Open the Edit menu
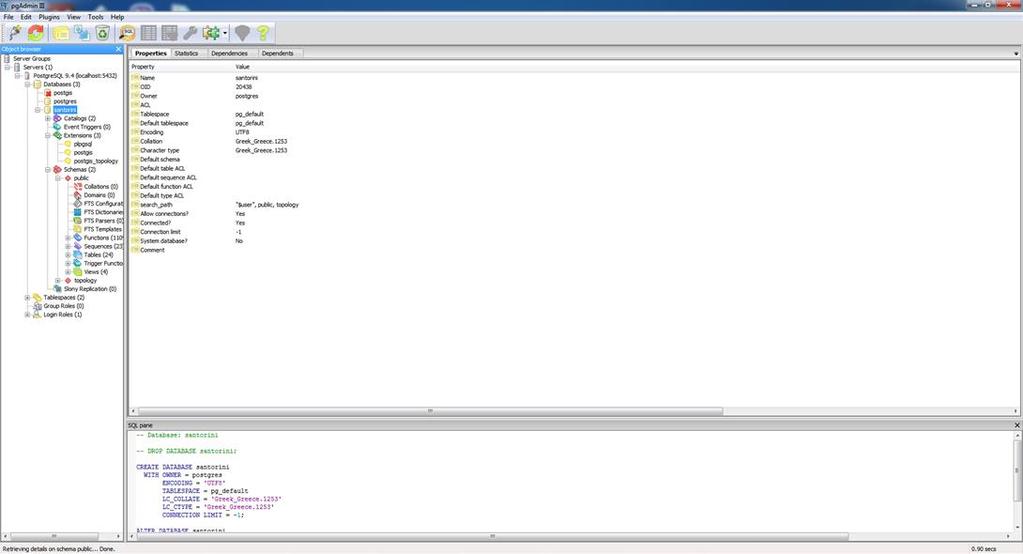The width and height of the screenshot is (1023, 554). 26,17
